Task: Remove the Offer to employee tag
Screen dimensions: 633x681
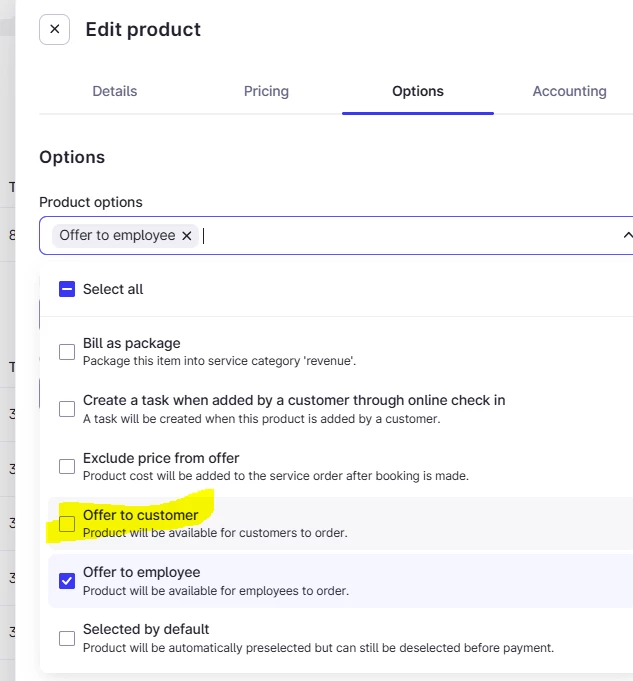Action: [x=187, y=236]
